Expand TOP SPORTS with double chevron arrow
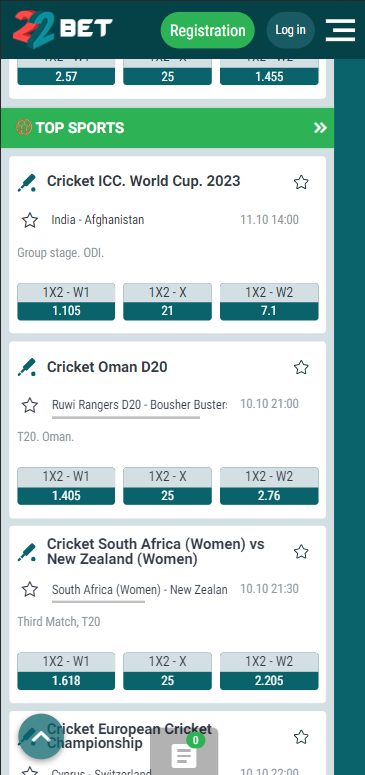 [x=320, y=128]
